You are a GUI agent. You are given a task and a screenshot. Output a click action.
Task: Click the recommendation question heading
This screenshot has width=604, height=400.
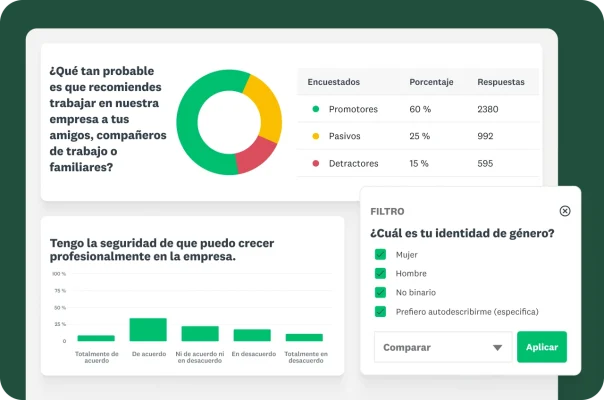coord(108,119)
